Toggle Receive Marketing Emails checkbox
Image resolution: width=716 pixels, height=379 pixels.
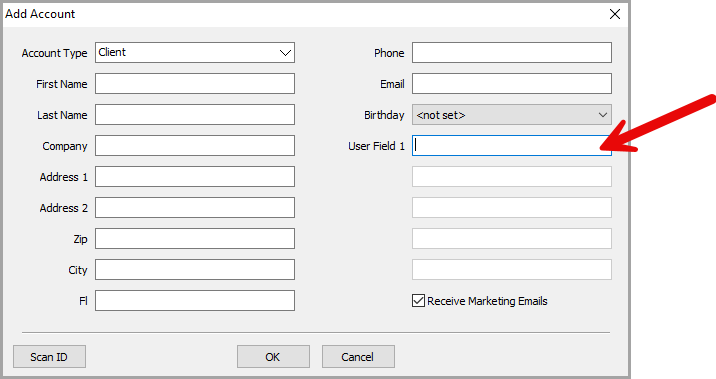(418, 300)
